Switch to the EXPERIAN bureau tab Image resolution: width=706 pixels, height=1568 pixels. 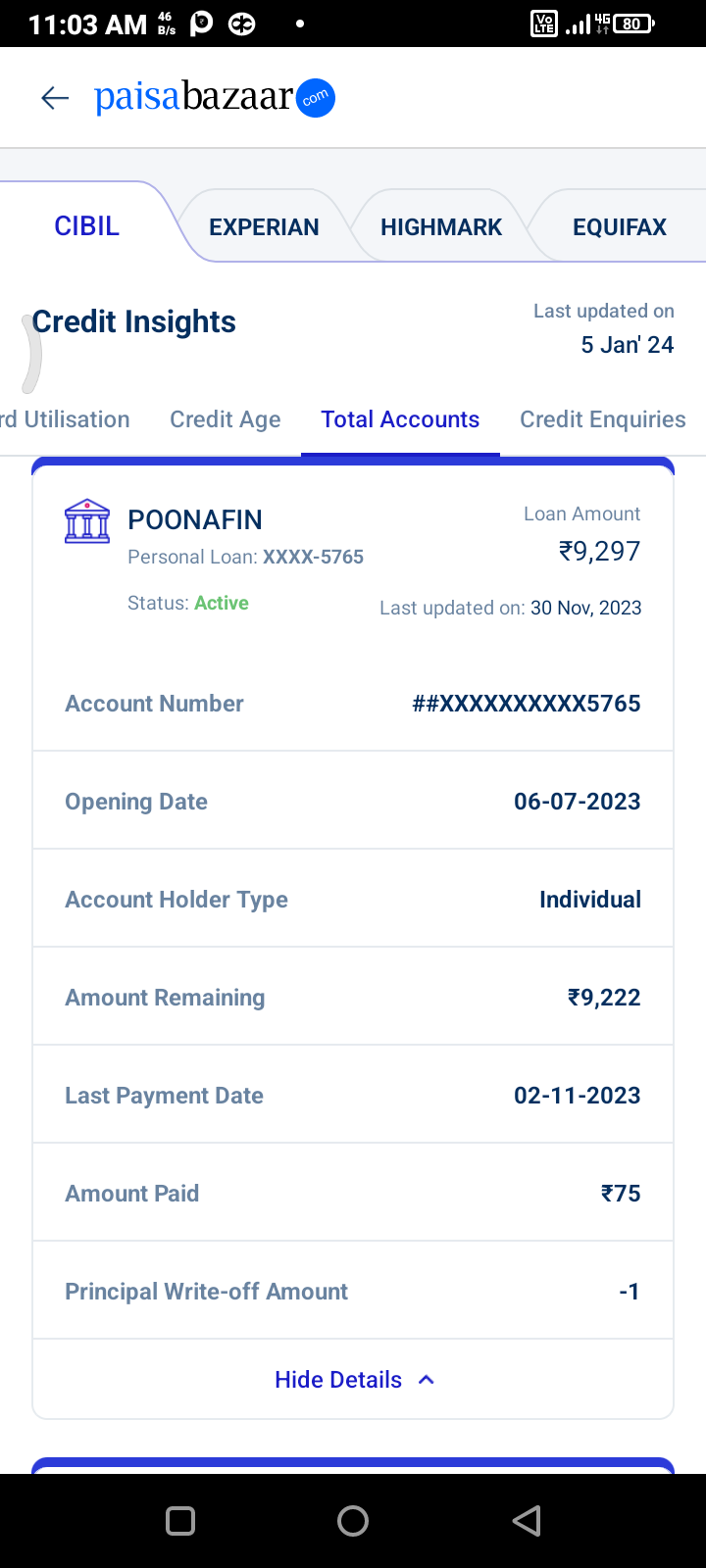tap(264, 227)
